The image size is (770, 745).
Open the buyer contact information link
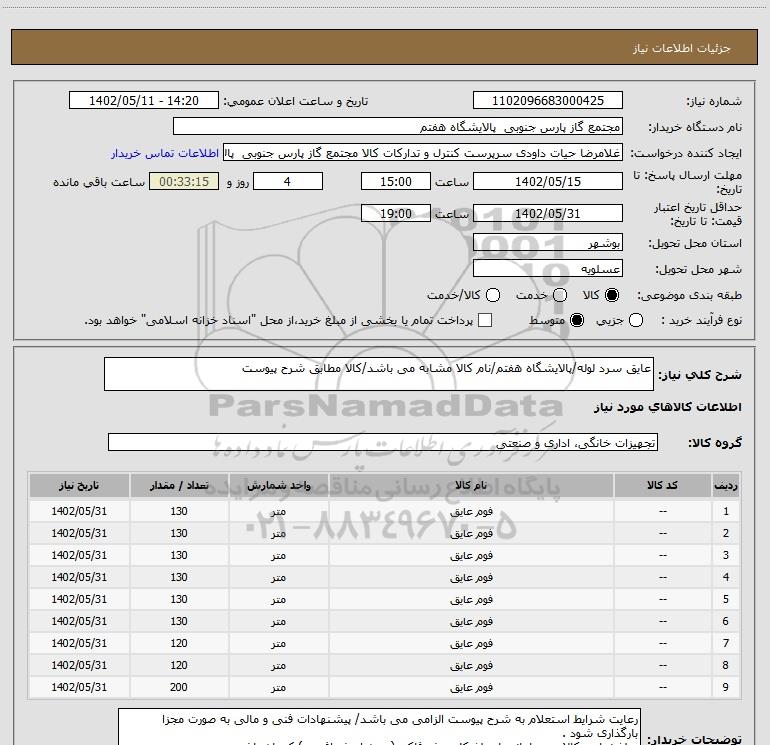tap(165, 153)
